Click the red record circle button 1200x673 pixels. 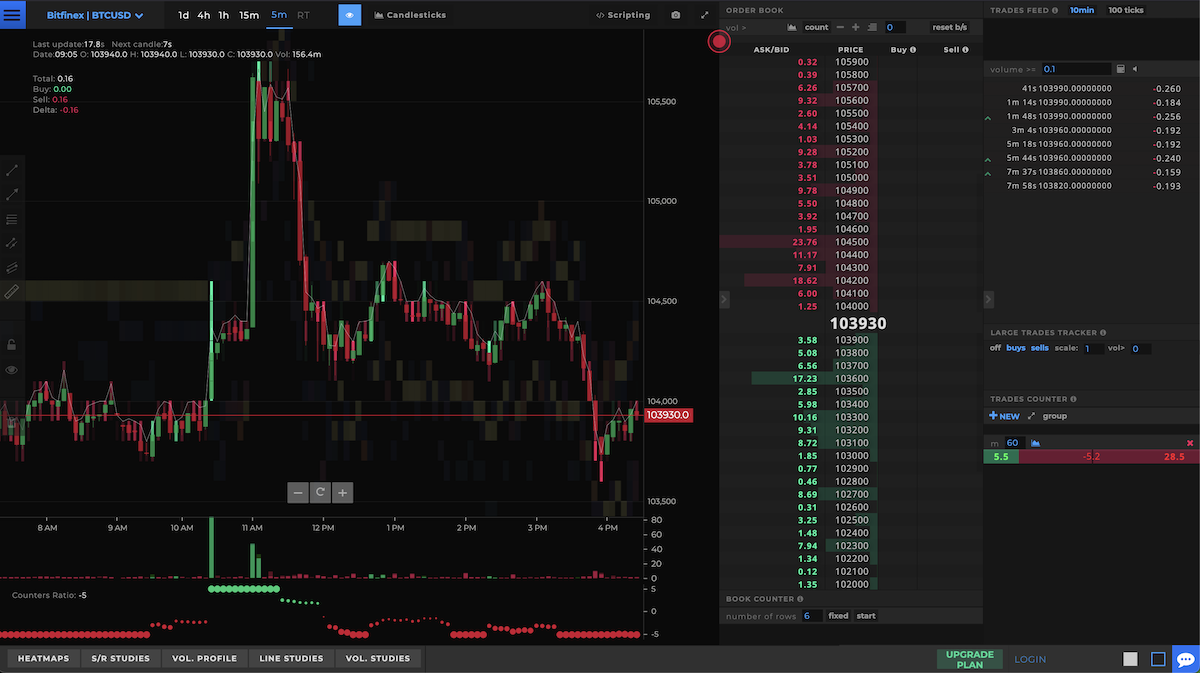click(x=718, y=42)
